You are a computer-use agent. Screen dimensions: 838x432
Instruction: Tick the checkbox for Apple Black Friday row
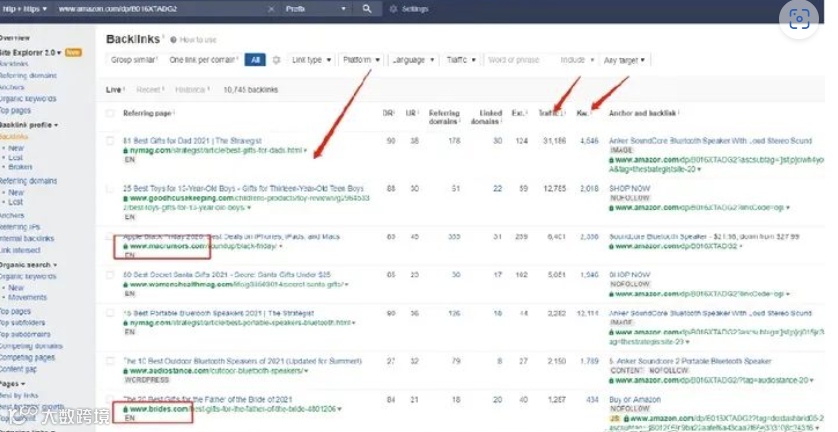coord(110,236)
